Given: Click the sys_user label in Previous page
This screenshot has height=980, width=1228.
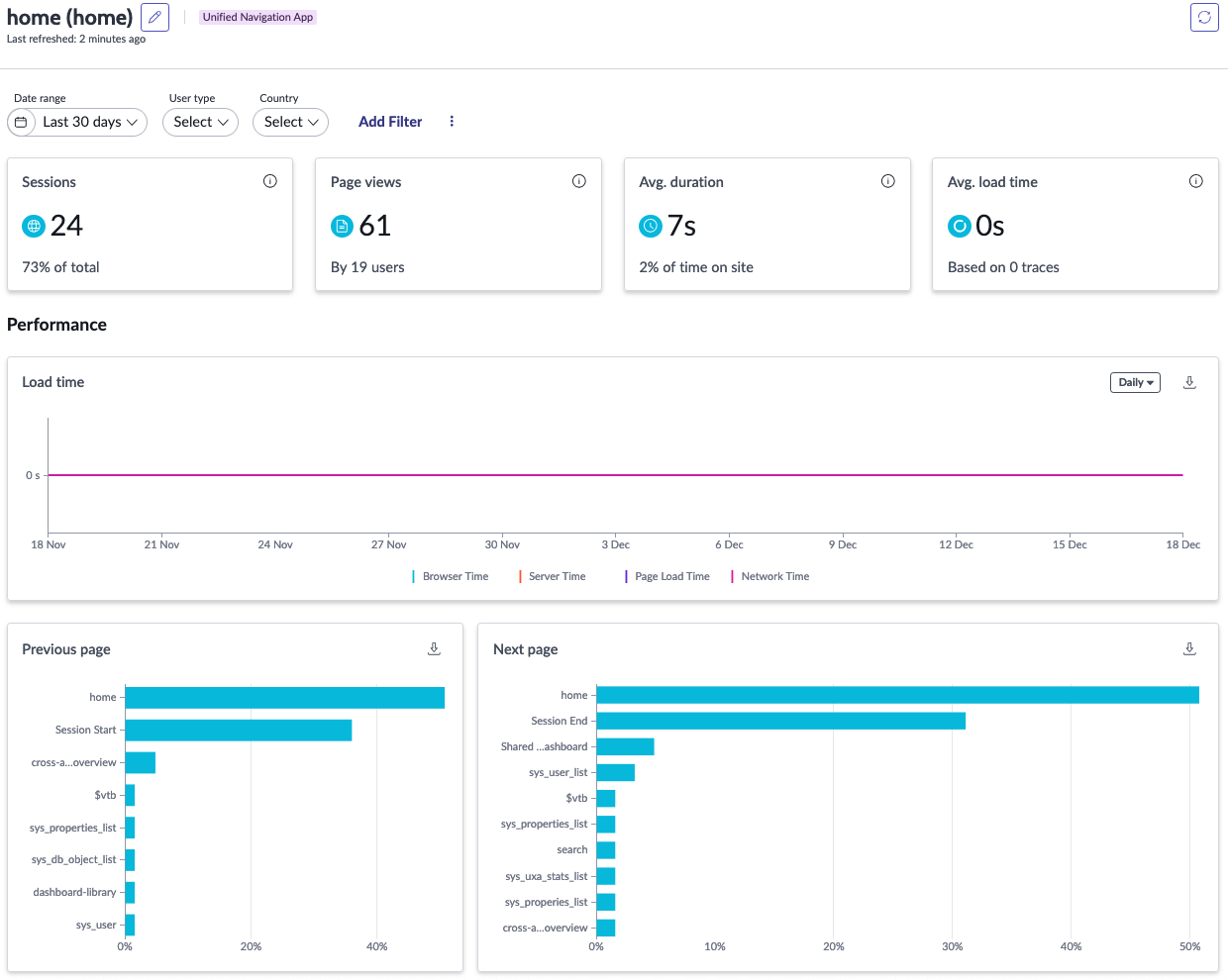Looking at the screenshot, I should [x=96, y=925].
